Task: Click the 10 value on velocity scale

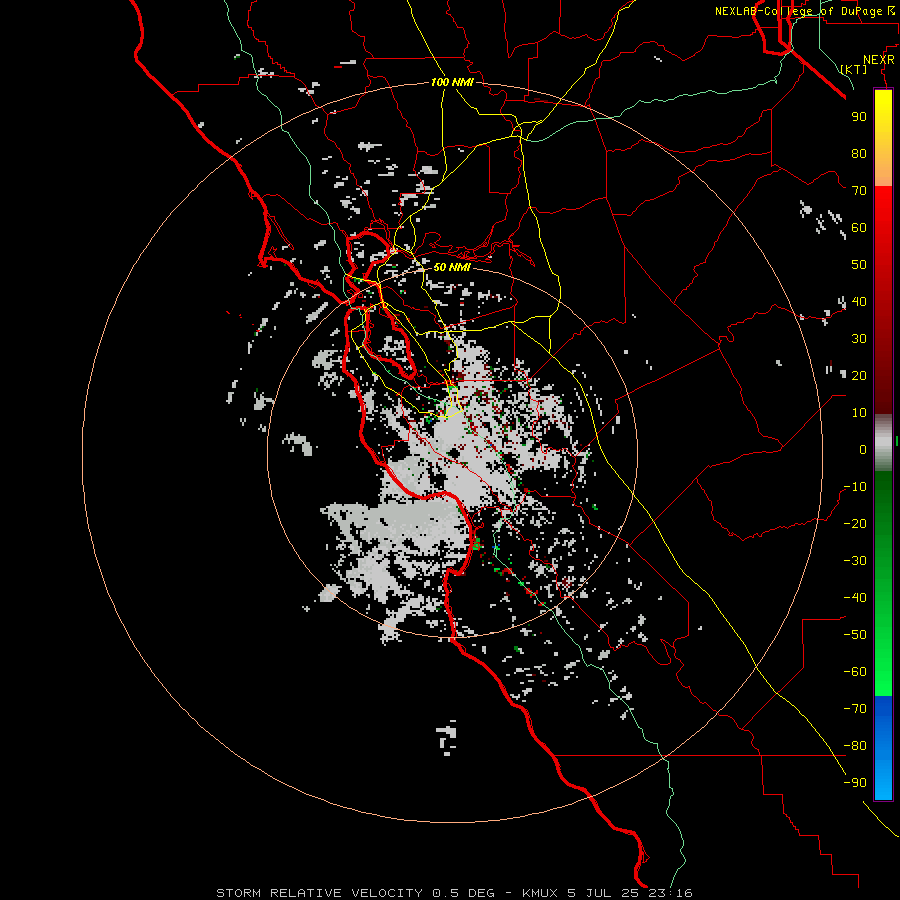Action: [x=859, y=413]
